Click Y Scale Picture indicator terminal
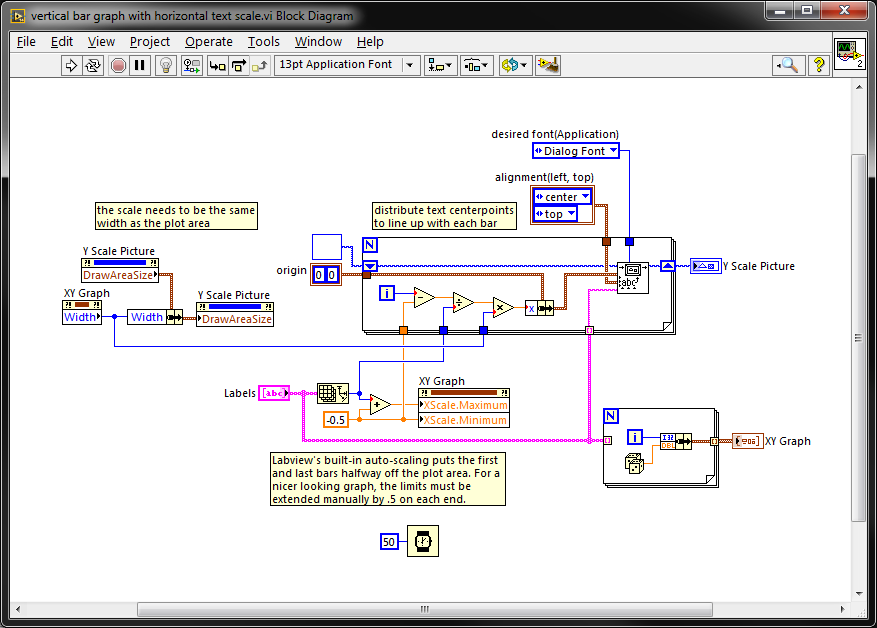The image size is (877, 628). pyautogui.click(x=705, y=266)
